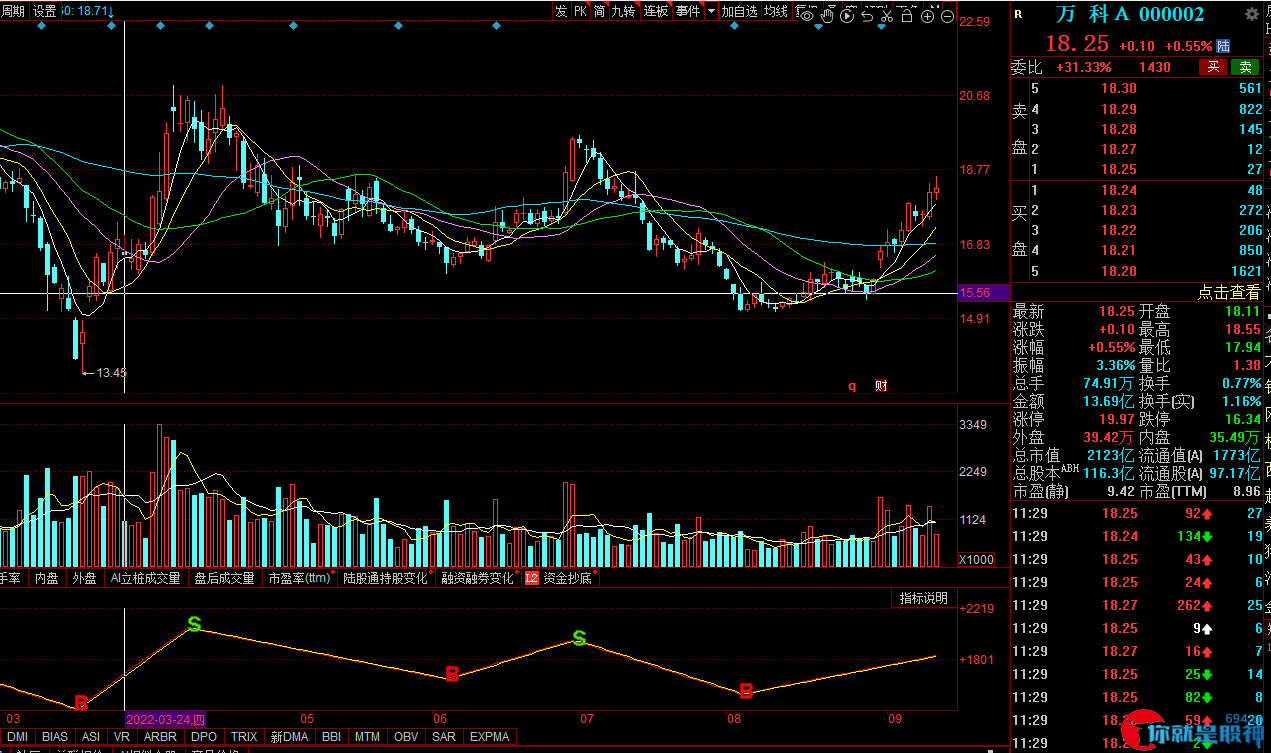Click 点击查看 link in order book
Image resolution: width=1271 pixels, height=753 pixels.
click(x=1229, y=292)
